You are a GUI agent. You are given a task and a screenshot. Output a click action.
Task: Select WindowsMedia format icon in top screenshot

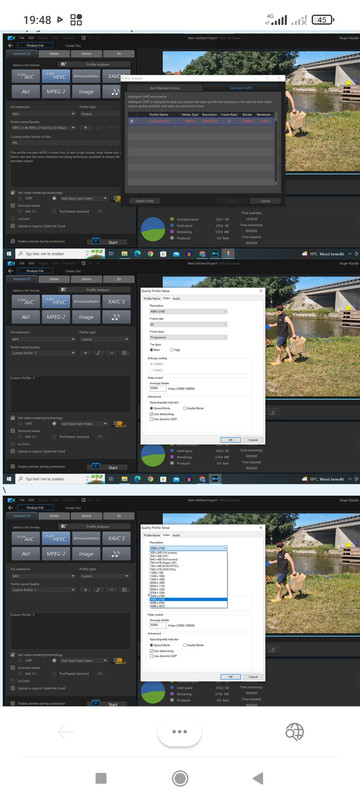click(x=86, y=76)
